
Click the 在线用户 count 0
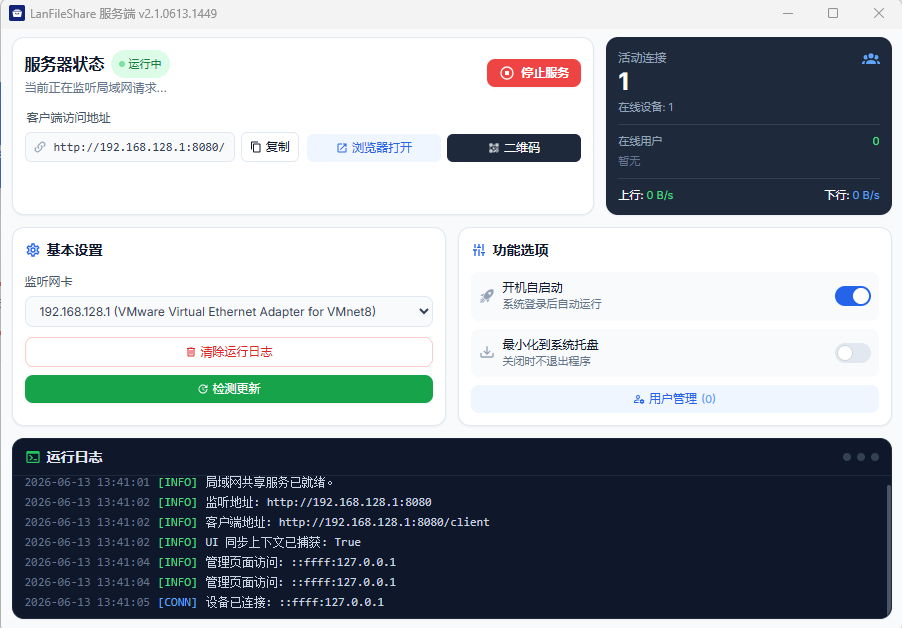click(876, 141)
